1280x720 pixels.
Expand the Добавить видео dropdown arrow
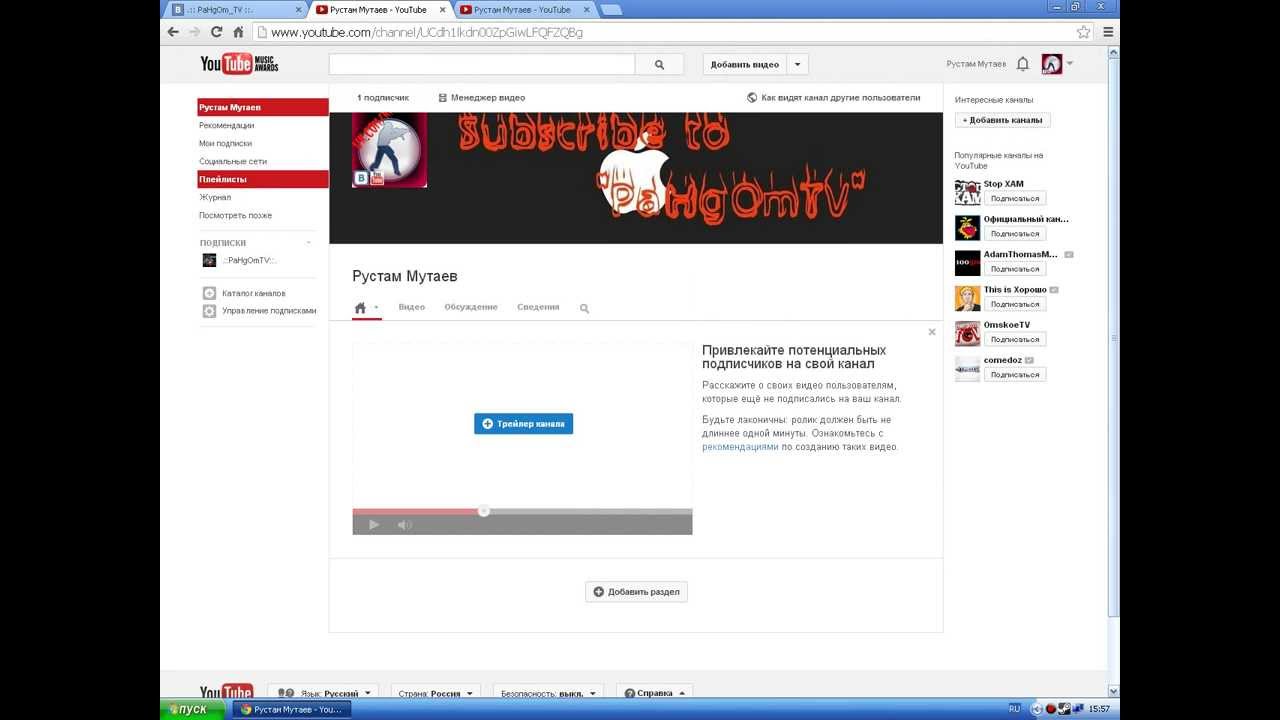797,64
